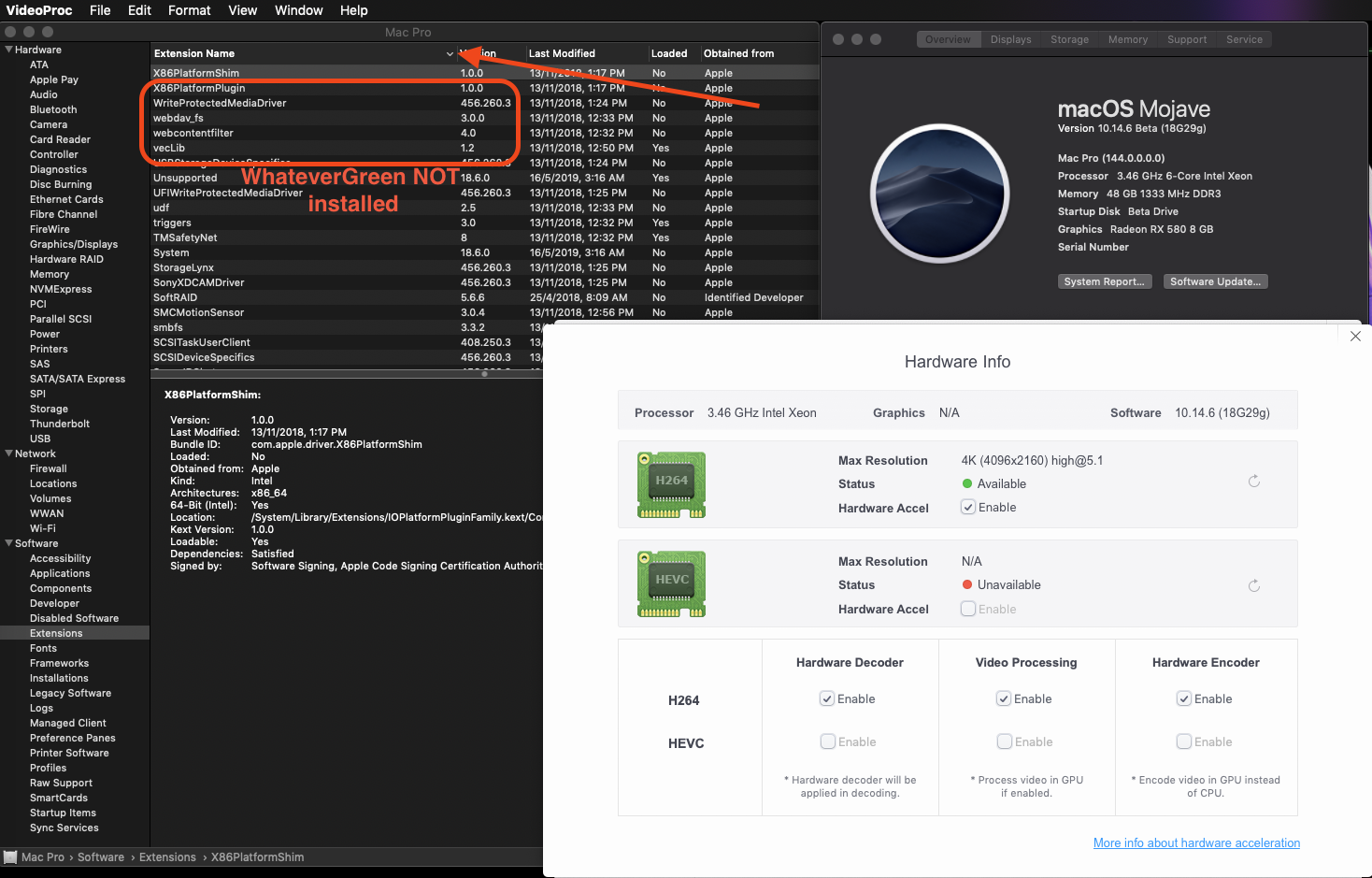
Task: Select NVMExpress in the sidebar
Action: (x=61, y=289)
